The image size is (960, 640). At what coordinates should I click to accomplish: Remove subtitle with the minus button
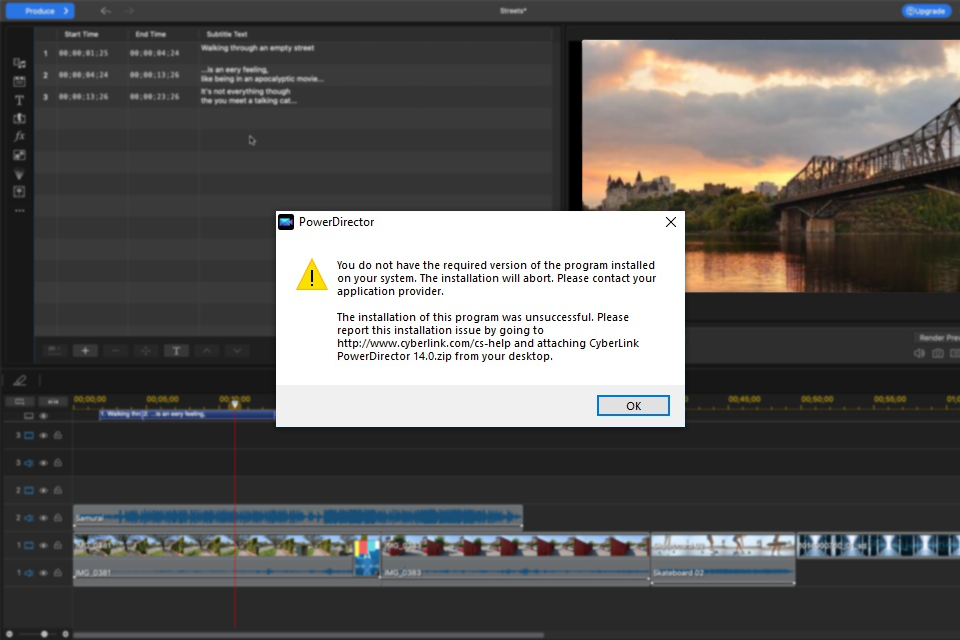pos(115,350)
